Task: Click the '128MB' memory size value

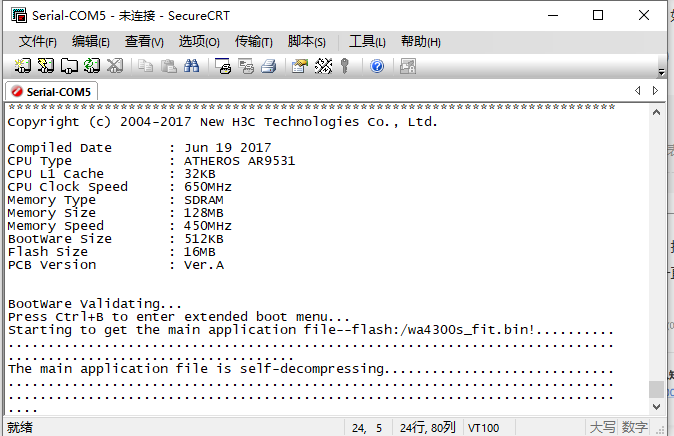Action: click(203, 213)
